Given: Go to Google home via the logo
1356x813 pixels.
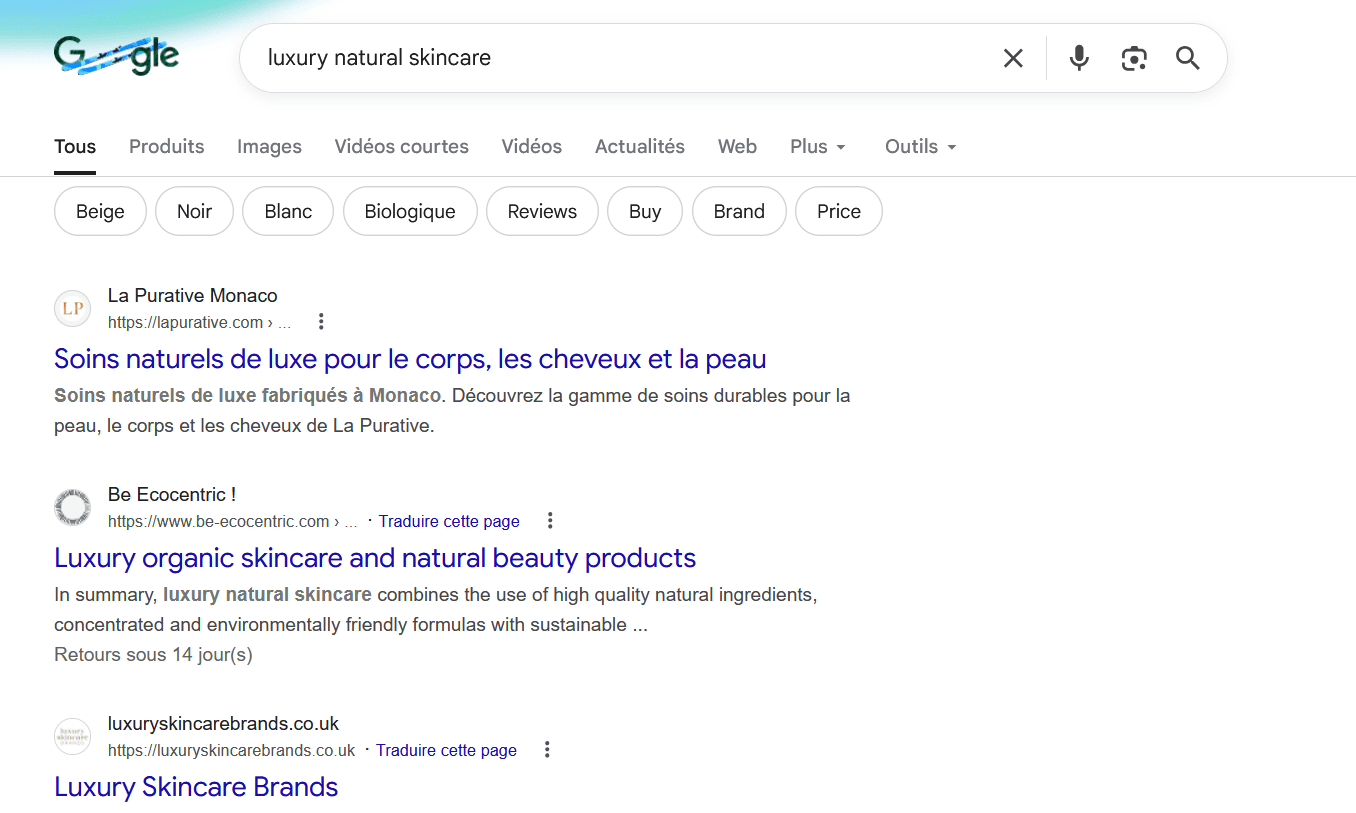Looking at the screenshot, I should pyautogui.click(x=117, y=56).
